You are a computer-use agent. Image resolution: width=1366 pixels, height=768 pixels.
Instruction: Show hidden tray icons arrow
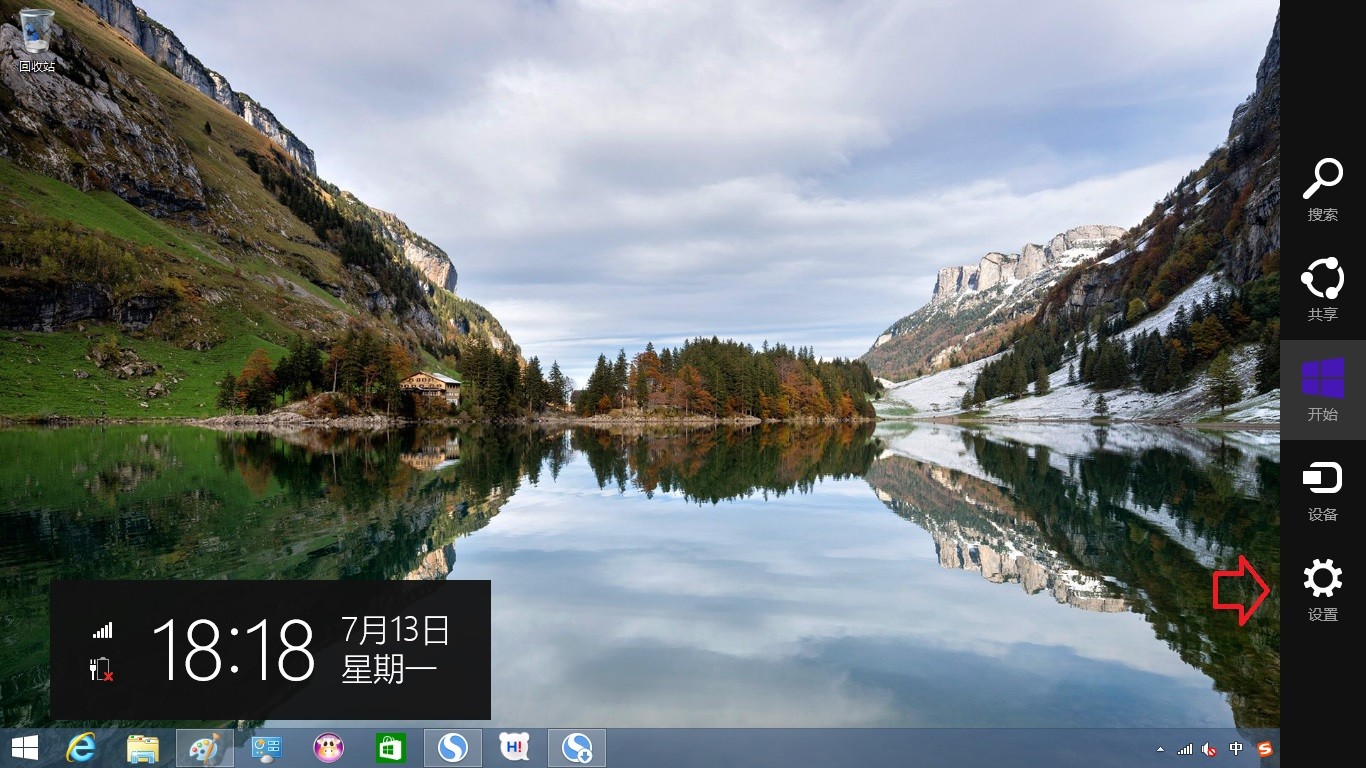[x=1160, y=749]
